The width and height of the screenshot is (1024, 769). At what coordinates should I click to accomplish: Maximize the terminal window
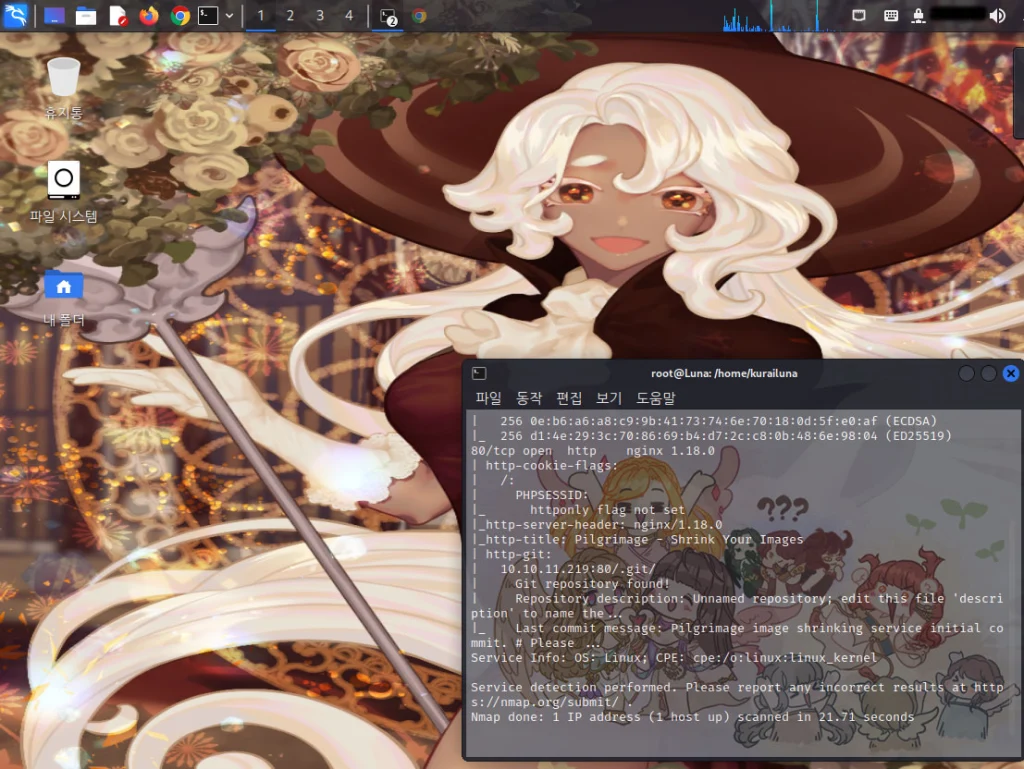(x=989, y=373)
